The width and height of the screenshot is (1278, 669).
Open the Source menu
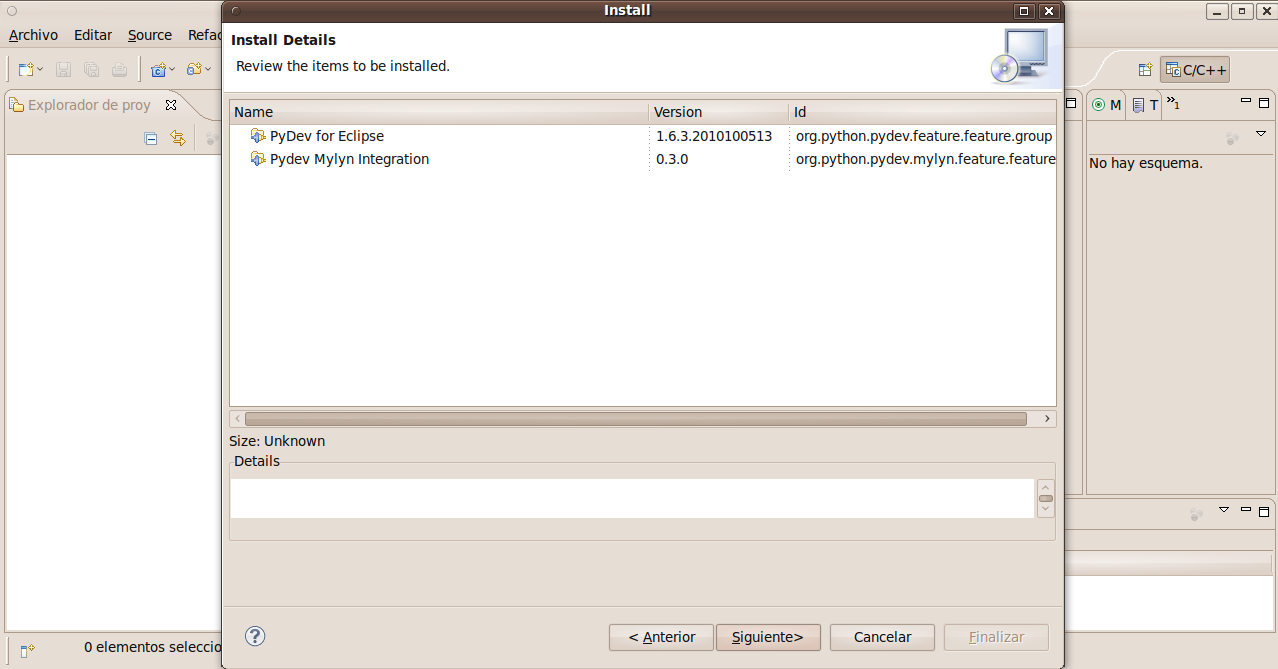pos(150,35)
